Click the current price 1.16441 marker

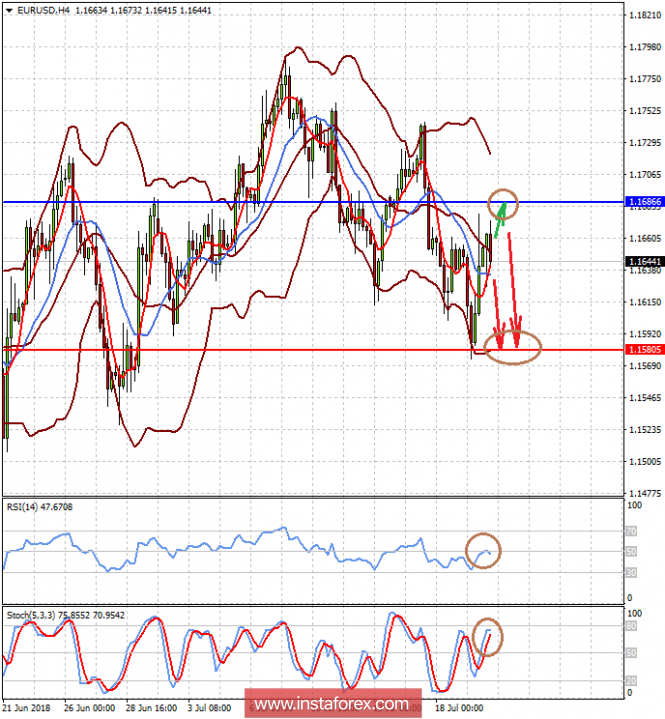pyautogui.click(x=642, y=262)
